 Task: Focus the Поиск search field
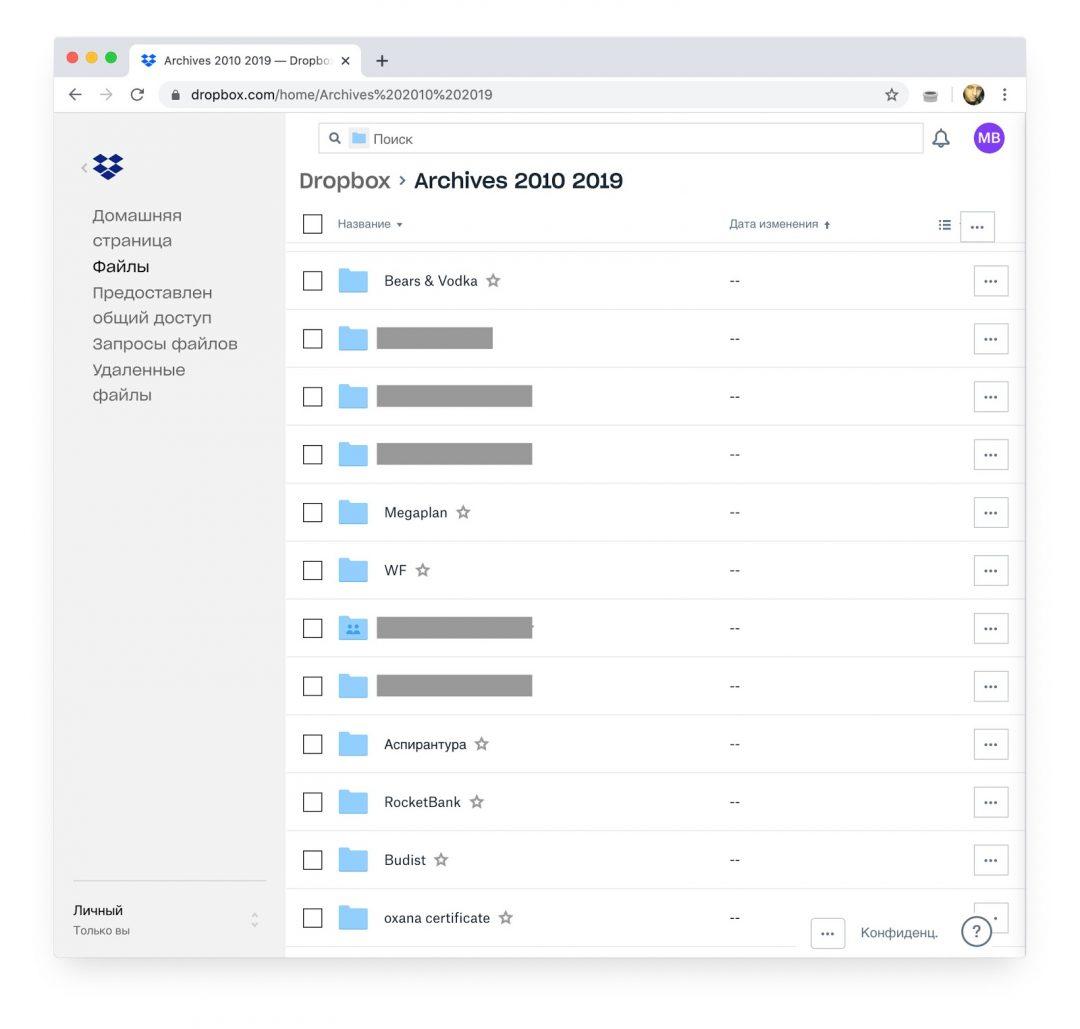(x=620, y=138)
